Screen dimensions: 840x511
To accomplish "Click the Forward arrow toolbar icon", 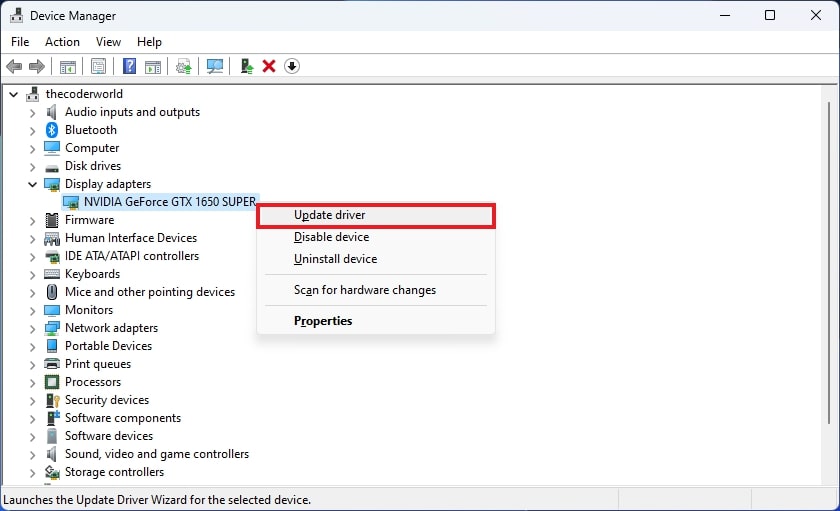I will coord(36,66).
